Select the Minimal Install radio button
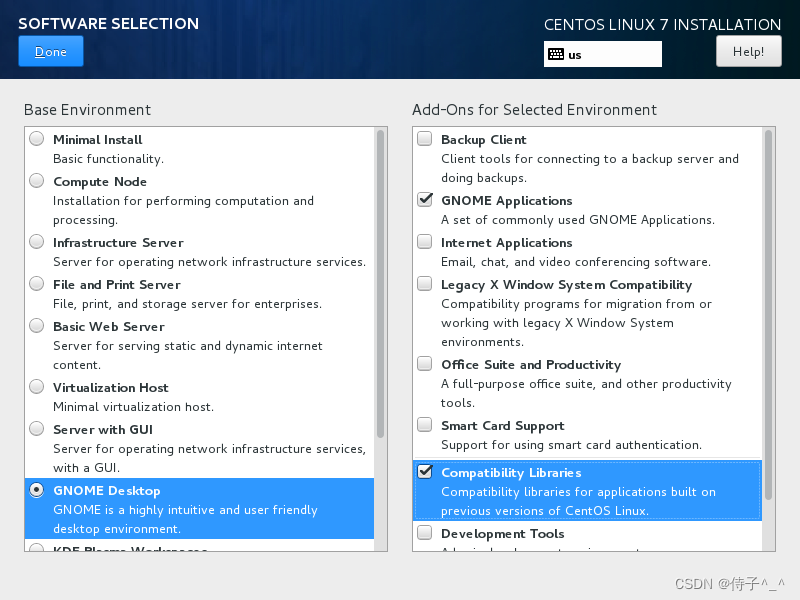 37,139
